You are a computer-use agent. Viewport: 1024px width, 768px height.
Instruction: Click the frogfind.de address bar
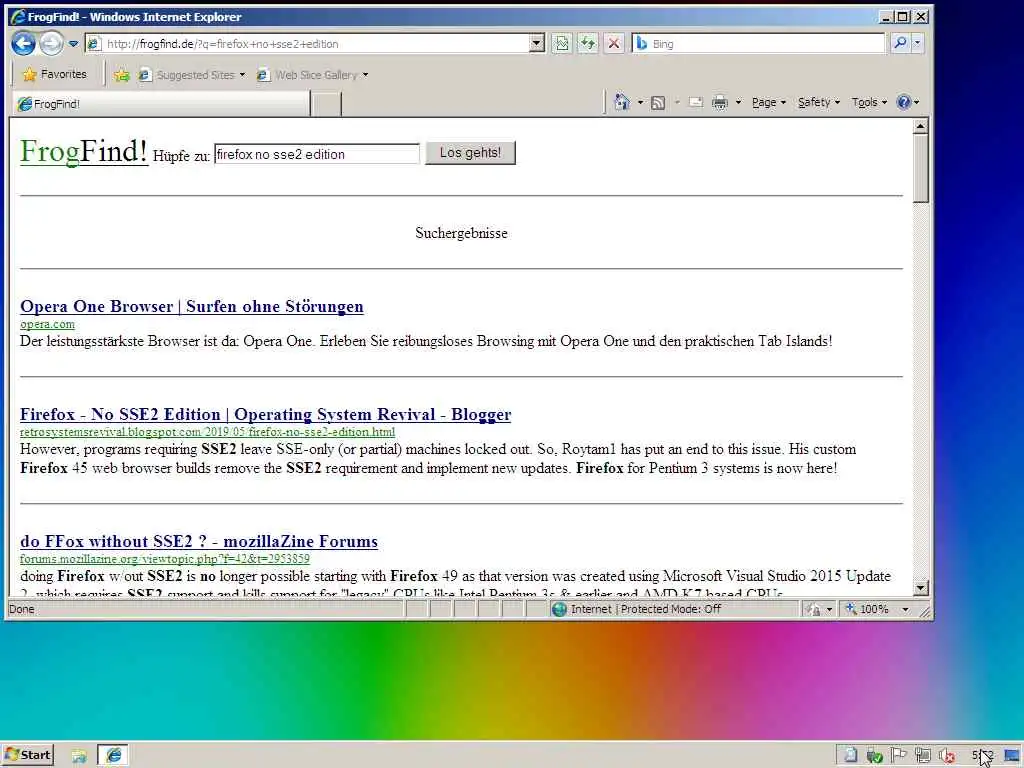[x=307, y=44]
